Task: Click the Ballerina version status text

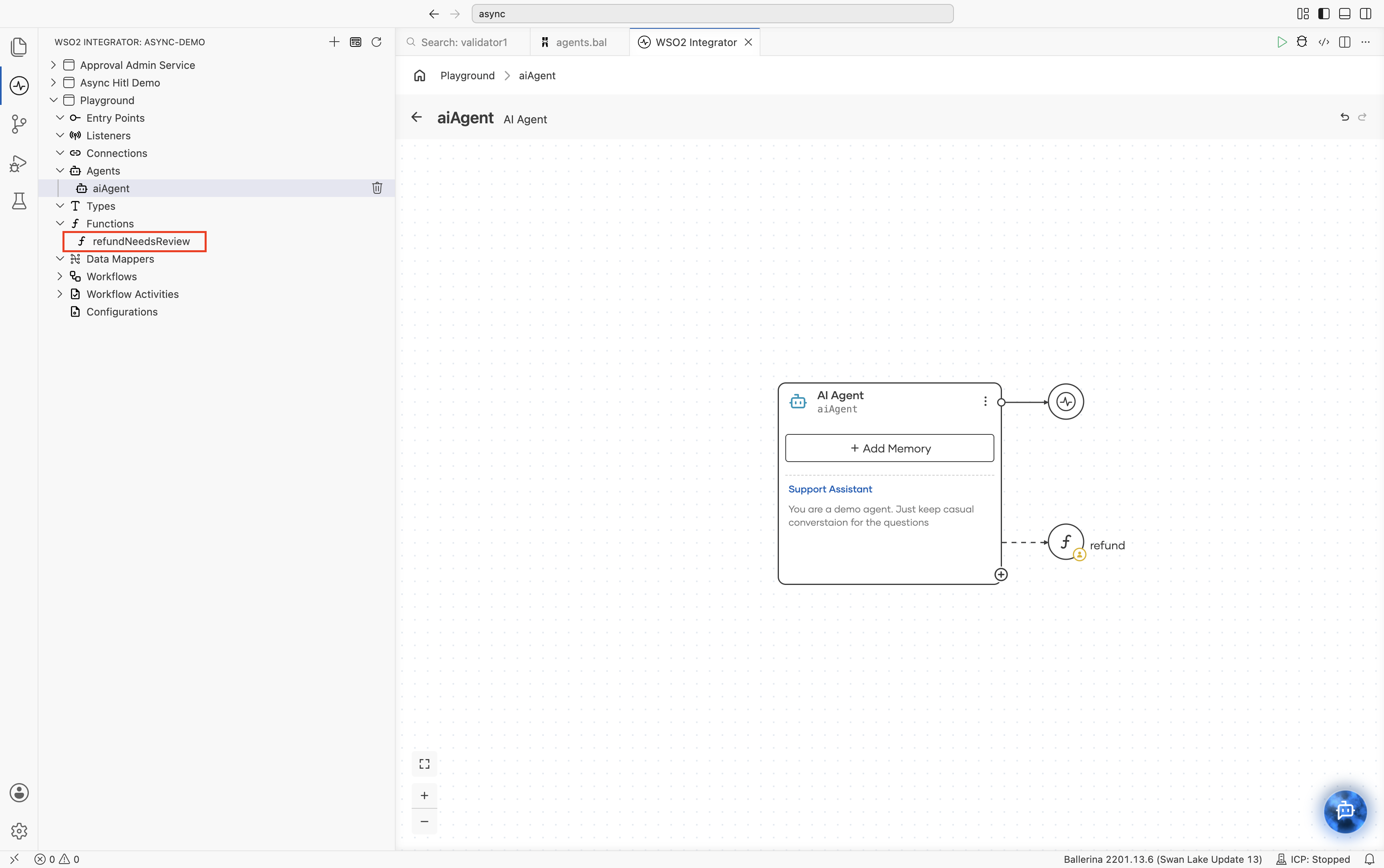Action: coord(1163,859)
